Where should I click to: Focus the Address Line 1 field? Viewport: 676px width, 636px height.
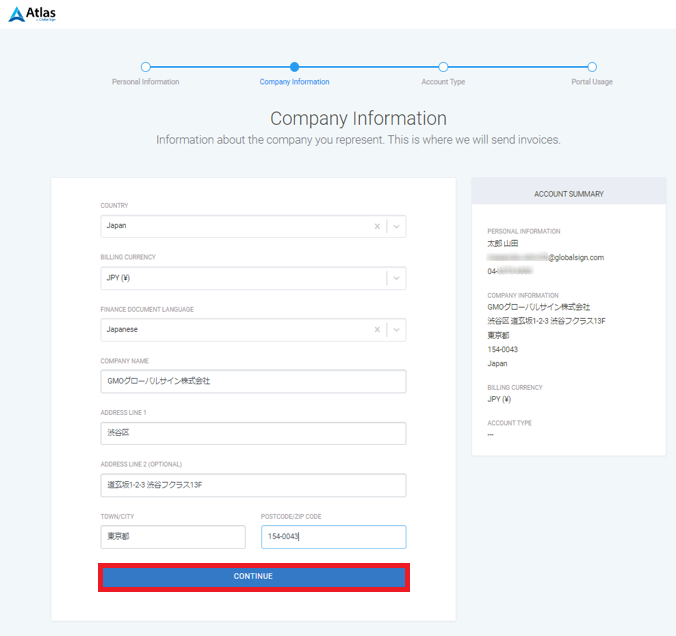click(x=253, y=433)
